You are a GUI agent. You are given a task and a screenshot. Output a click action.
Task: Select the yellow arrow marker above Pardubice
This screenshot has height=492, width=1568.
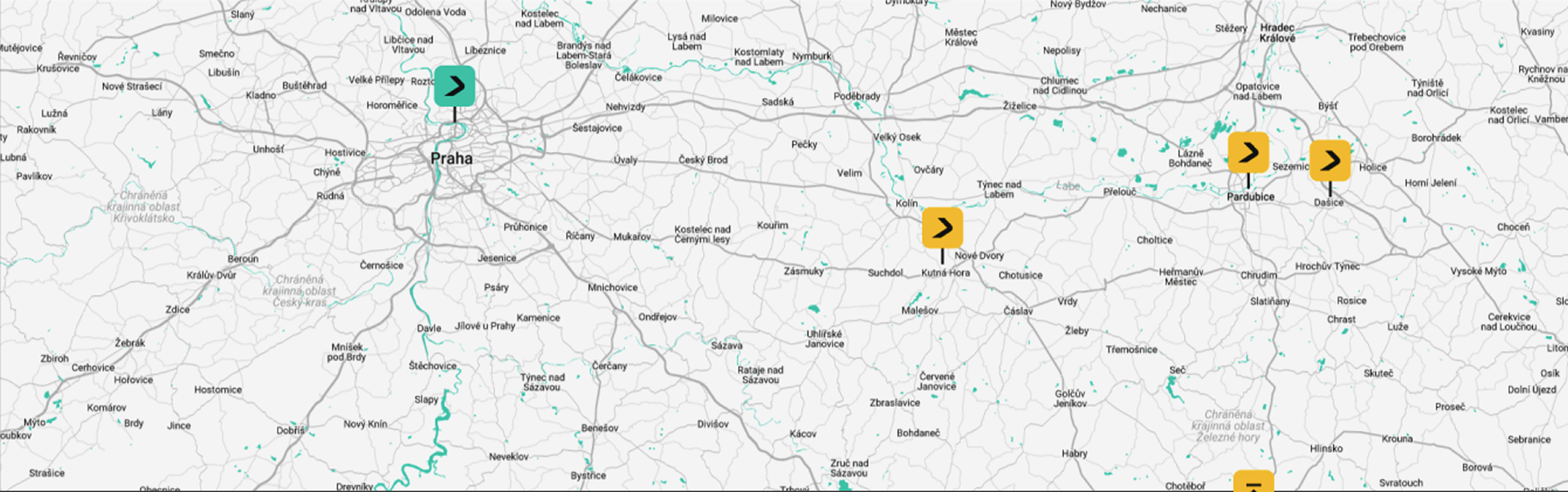coord(1248,152)
